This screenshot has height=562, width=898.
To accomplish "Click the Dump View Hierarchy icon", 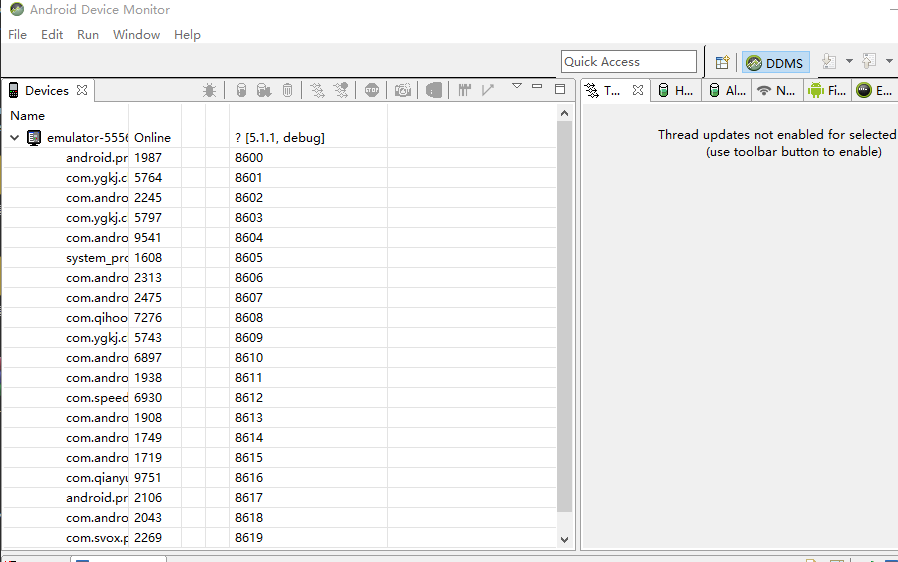I will click(434, 91).
